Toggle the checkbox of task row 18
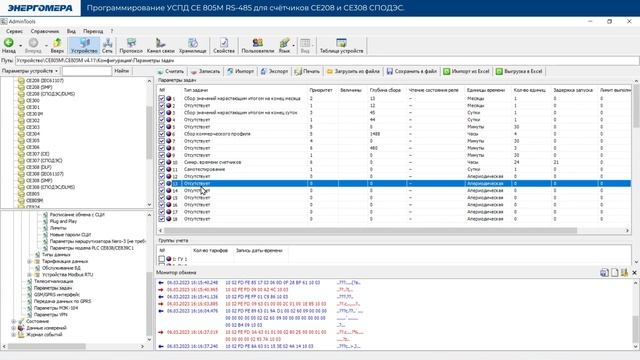 pyautogui.click(x=162, y=219)
